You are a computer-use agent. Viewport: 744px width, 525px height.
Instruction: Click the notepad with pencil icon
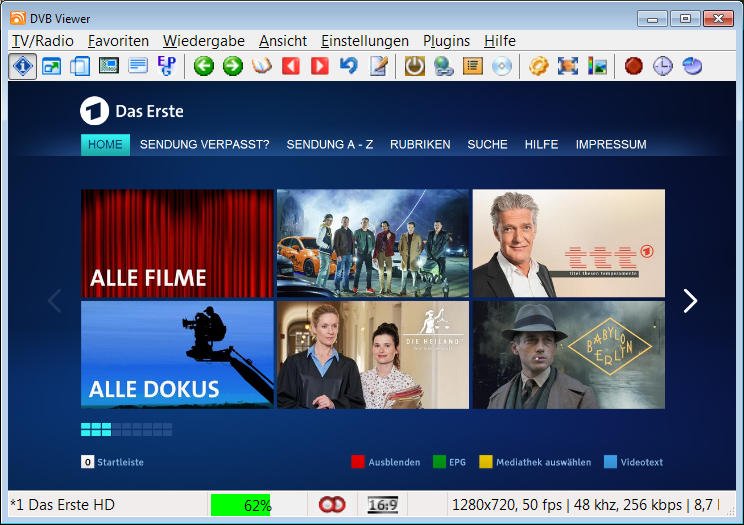[379, 66]
